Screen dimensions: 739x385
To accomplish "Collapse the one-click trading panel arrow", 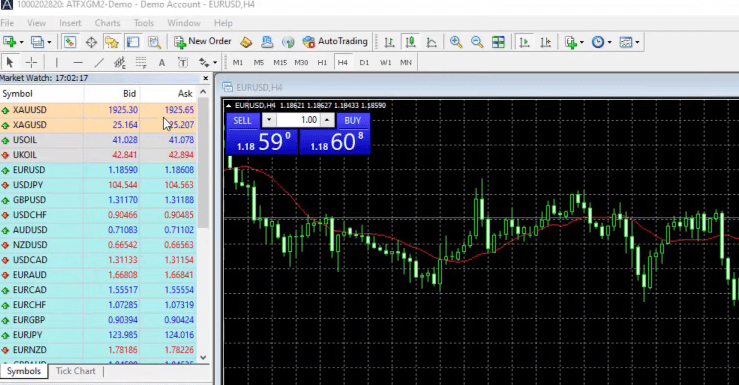I will pyautogui.click(x=229, y=106).
